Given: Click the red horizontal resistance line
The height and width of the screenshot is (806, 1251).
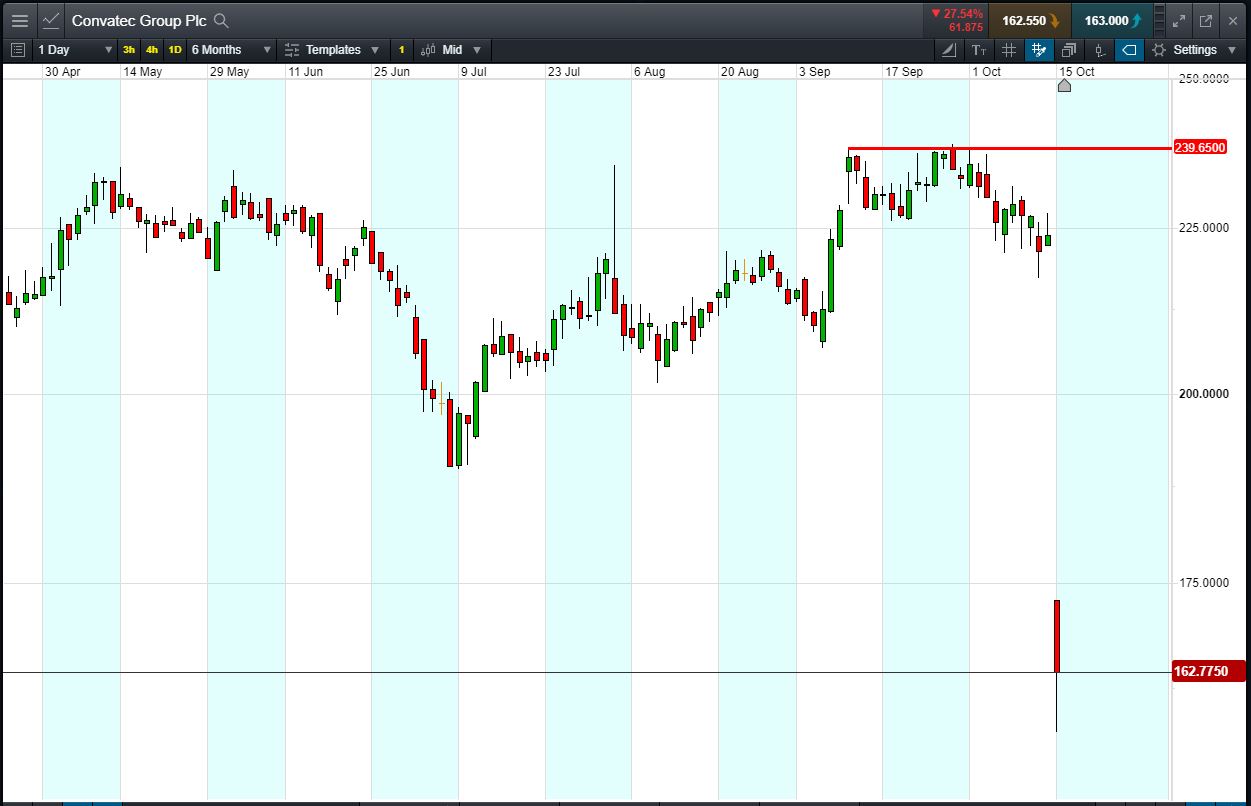Looking at the screenshot, I should click(1009, 148).
